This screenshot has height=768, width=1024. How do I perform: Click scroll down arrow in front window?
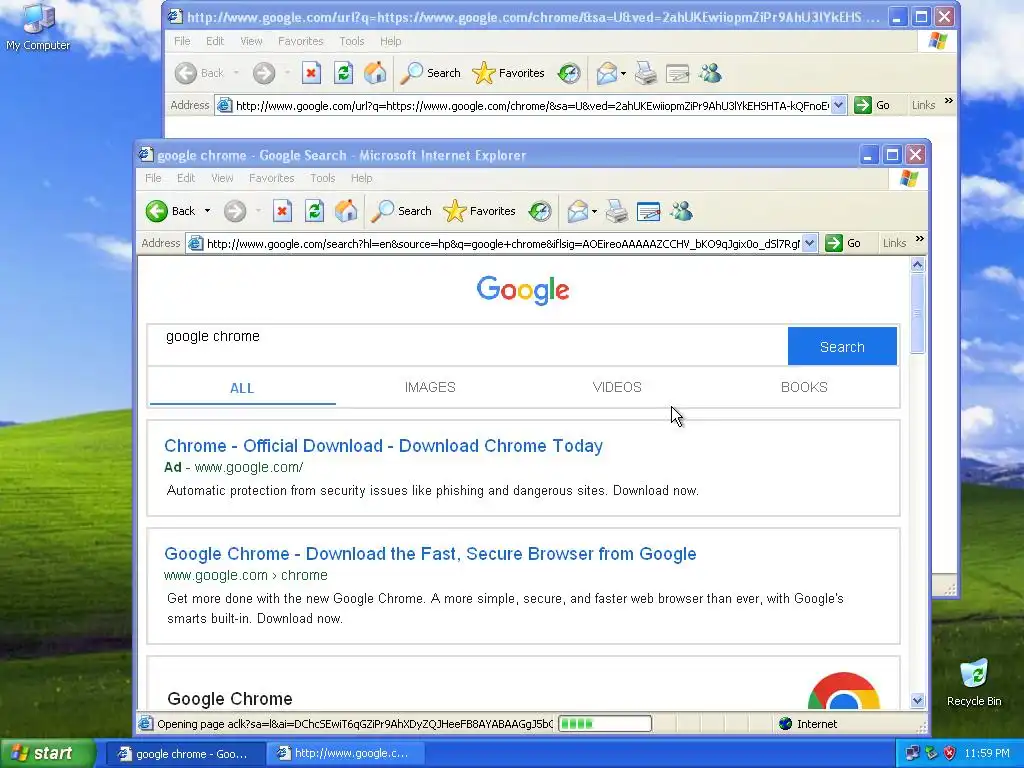(x=918, y=701)
